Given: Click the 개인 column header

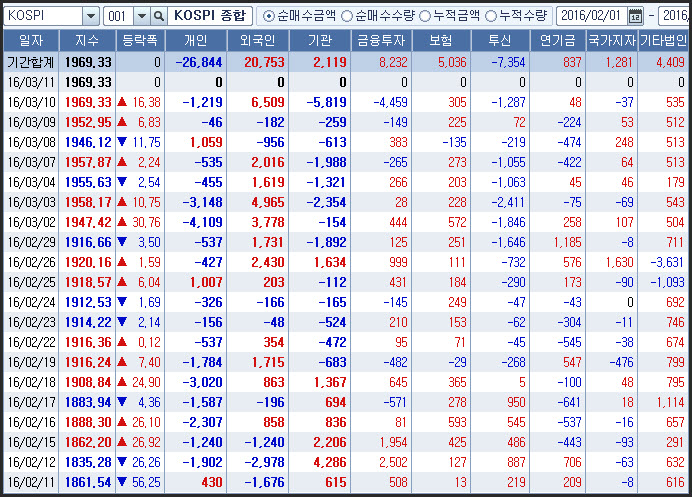Looking at the screenshot, I should (196, 41).
